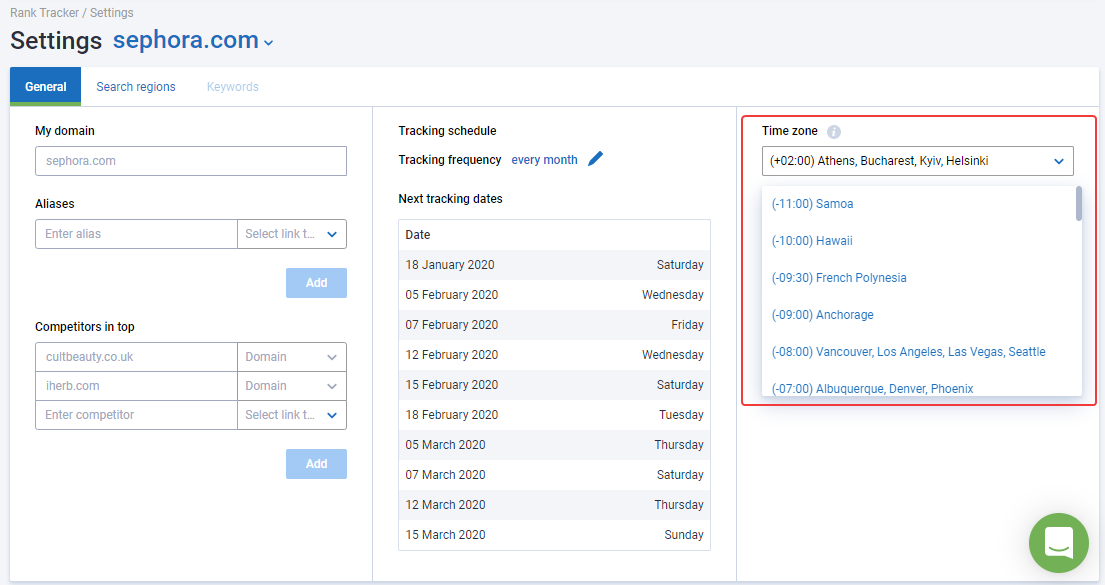This screenshot has height=585, width=1105.
Task: Click the time zone list scrollbar
Action: (x=1079, y=204)
